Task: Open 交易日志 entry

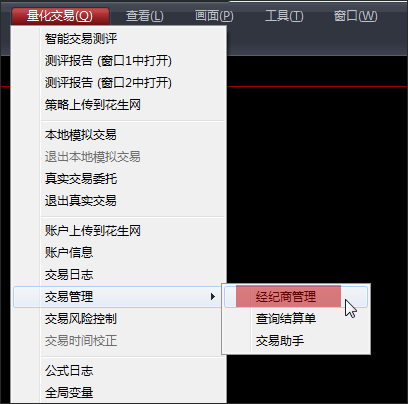Action: tap(119, 275)
